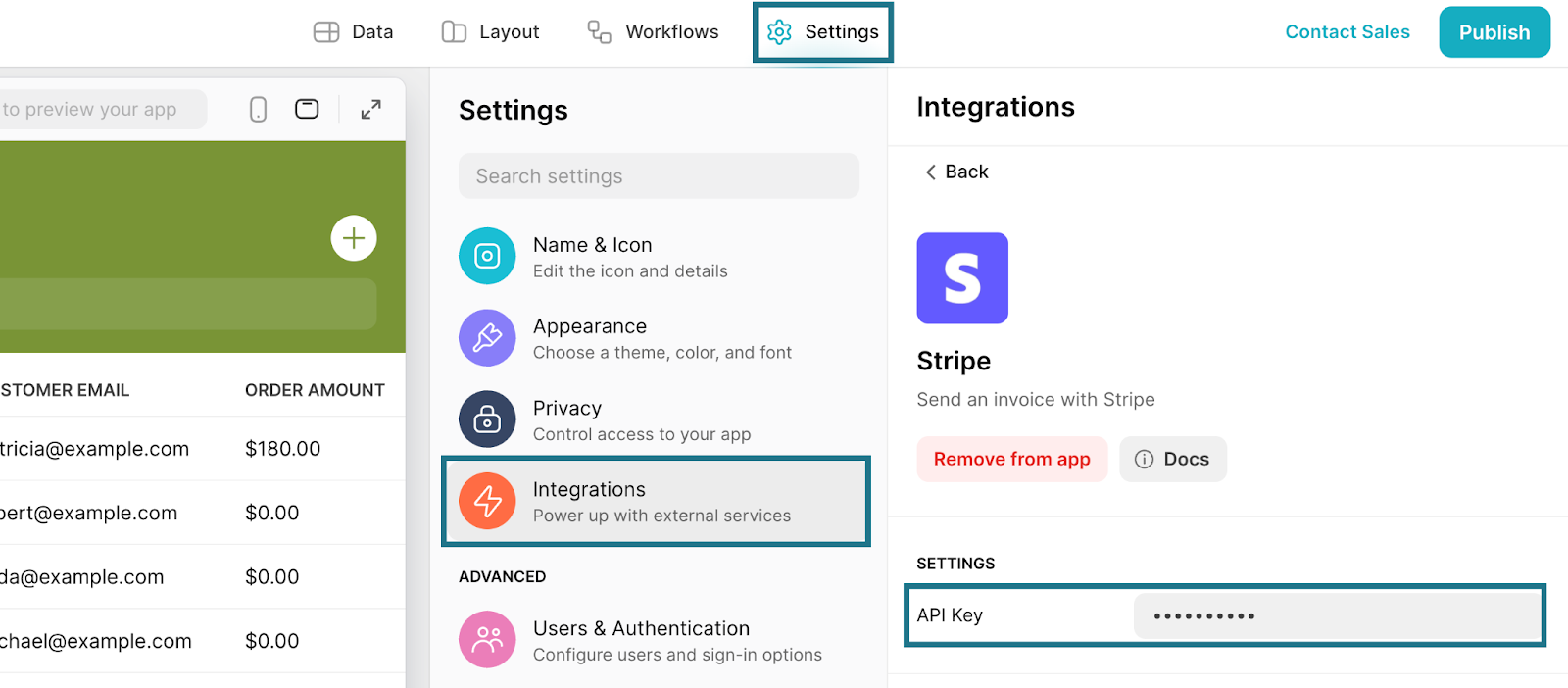This screenshot has height=688, width=1568.
Task: Go back from Stripe integration
Action: tap(956, 172)
